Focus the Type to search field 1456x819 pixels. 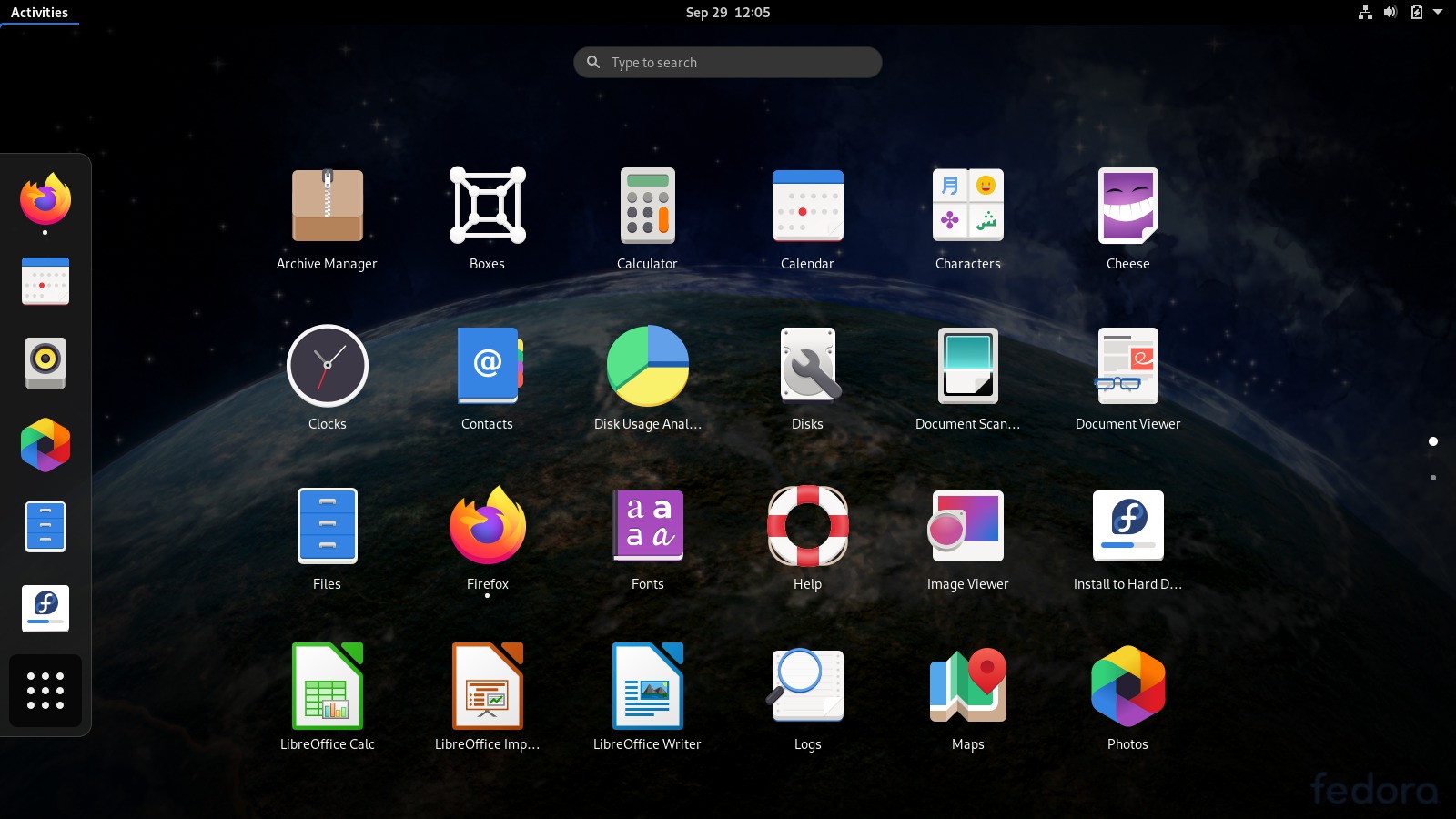(x=728, y=62)
